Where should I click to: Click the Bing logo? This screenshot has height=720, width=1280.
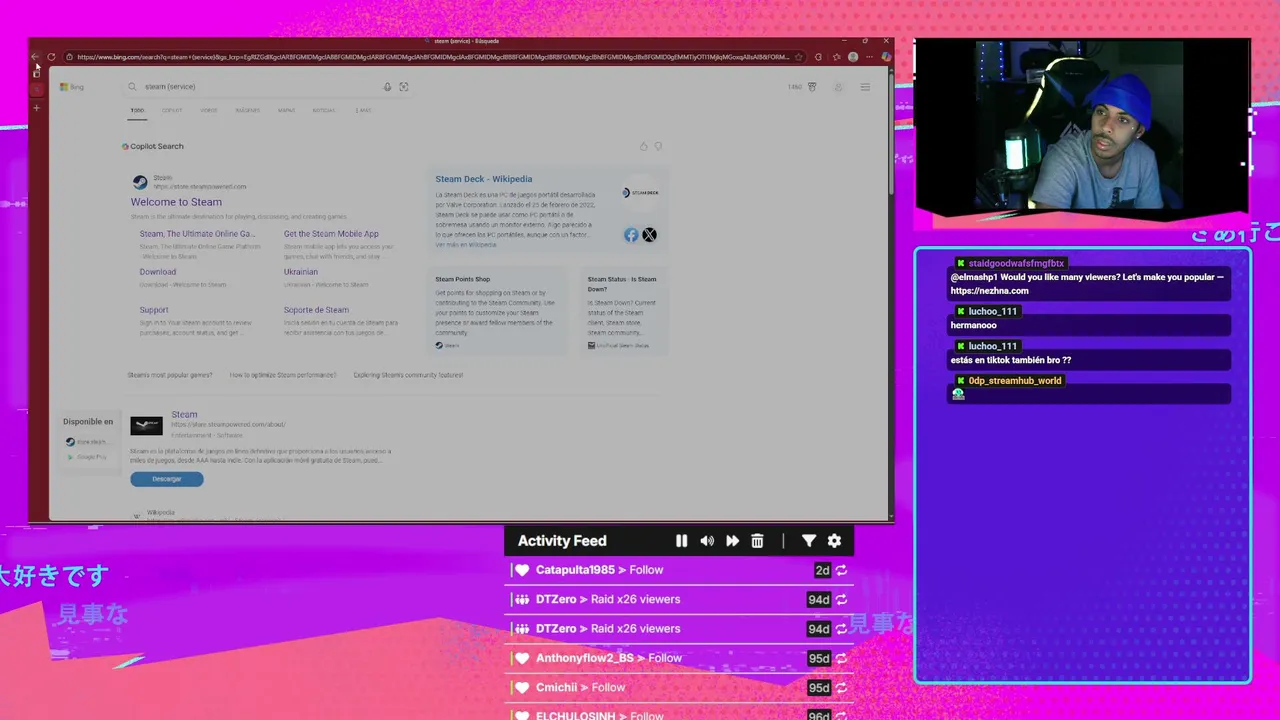(71, 87)
